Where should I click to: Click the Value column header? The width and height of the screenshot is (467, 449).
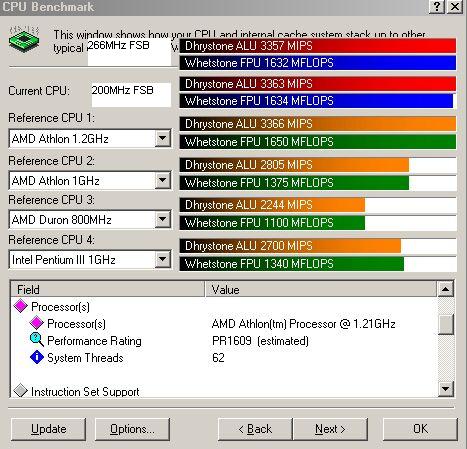(321, 289)
